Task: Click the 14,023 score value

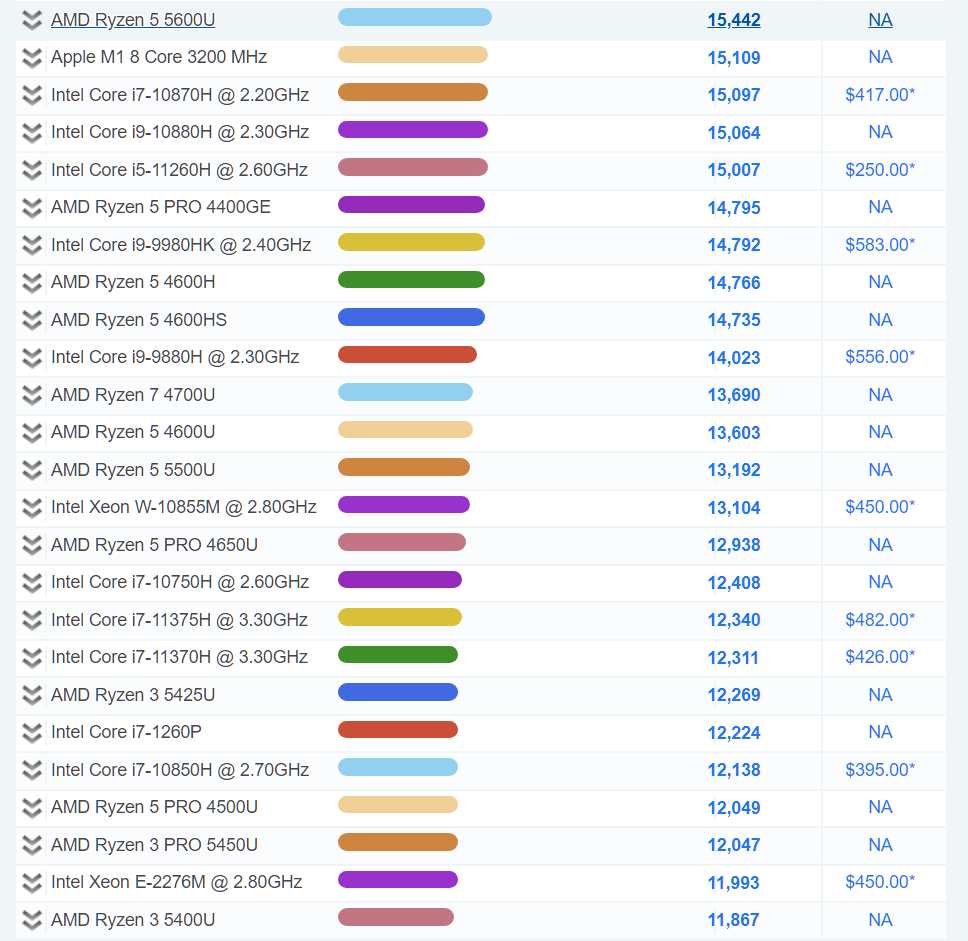Action: click(x=733, y=358)
